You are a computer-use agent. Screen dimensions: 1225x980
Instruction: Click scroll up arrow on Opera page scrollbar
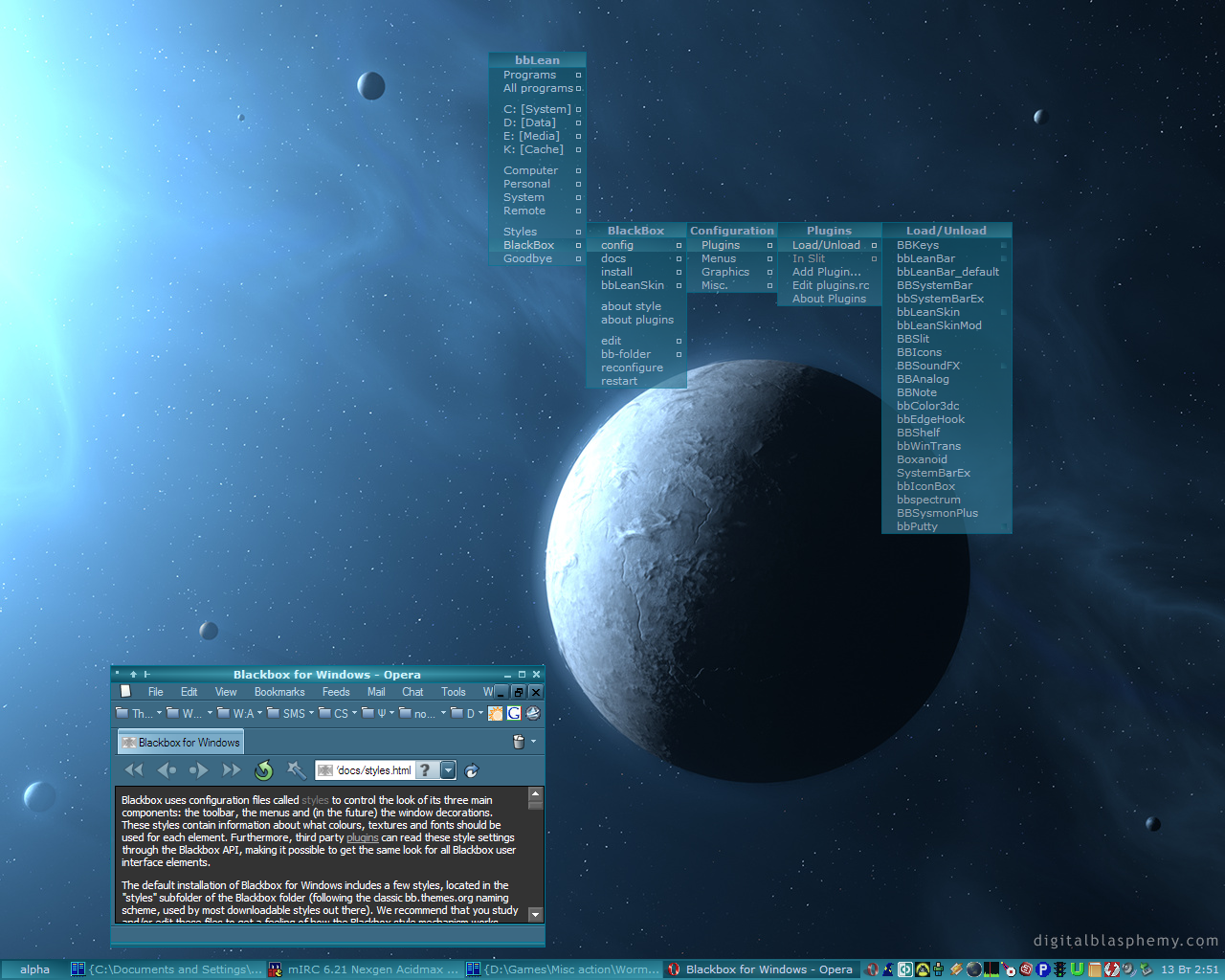pyautogui.click(x=535, y=794)
